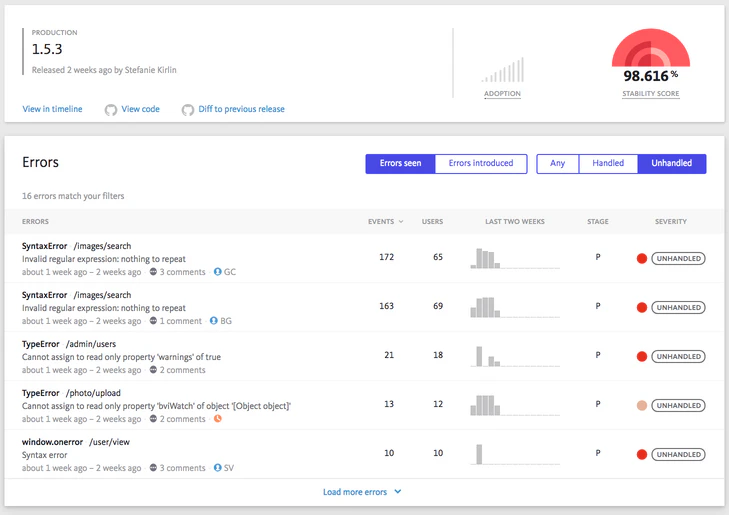Click the trend histogram in the window.onerror row
Viewport: 729px width, 515px height.
515,455
